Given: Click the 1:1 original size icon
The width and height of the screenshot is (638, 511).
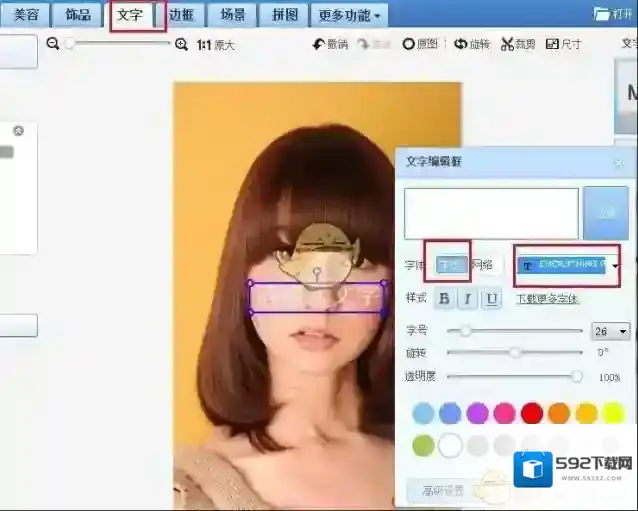Looking at the screenshot, I should pyautogui.click(x=215, y=45).
